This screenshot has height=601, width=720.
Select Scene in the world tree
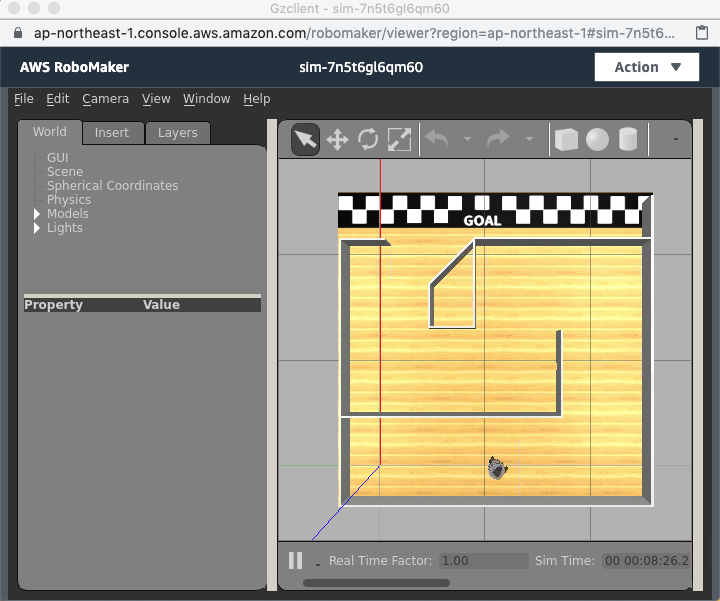[65, 172]
